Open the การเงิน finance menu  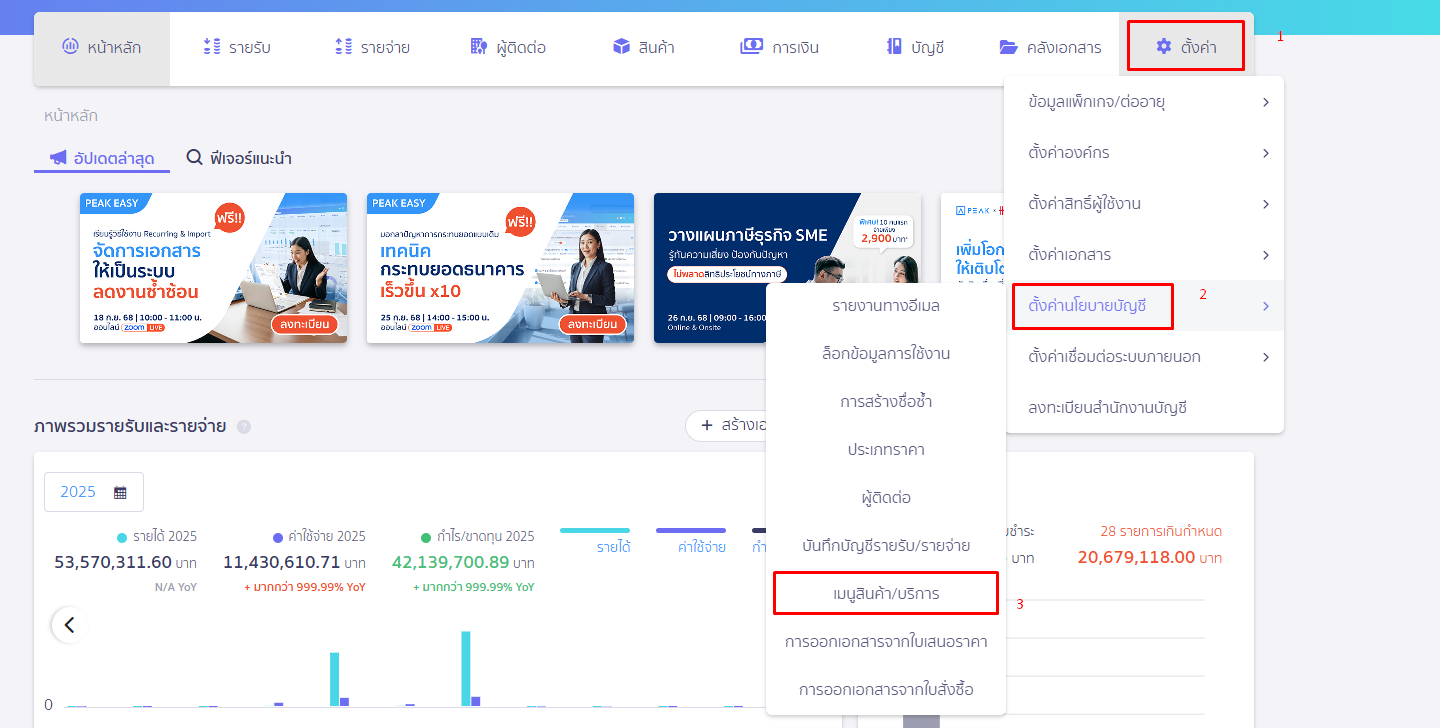pyautogui.click(x=779, y=47)
